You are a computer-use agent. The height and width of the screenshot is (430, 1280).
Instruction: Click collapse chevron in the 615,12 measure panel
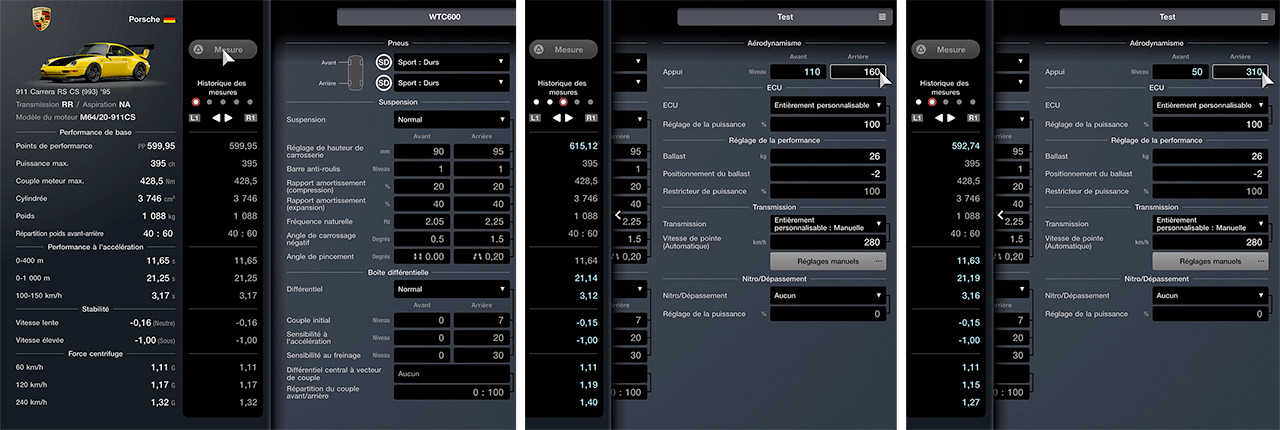pyautogui.click(x=619, y=215)
